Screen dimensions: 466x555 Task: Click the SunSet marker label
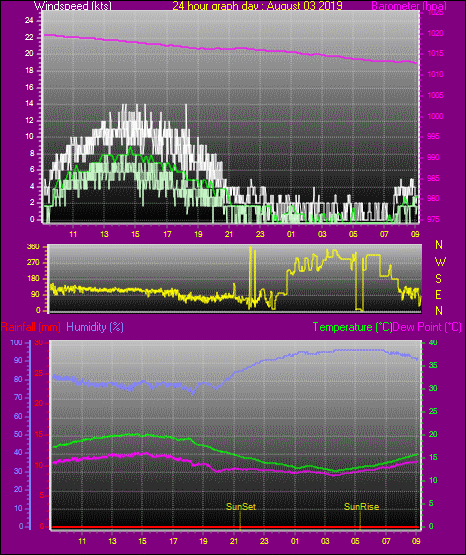241,507
